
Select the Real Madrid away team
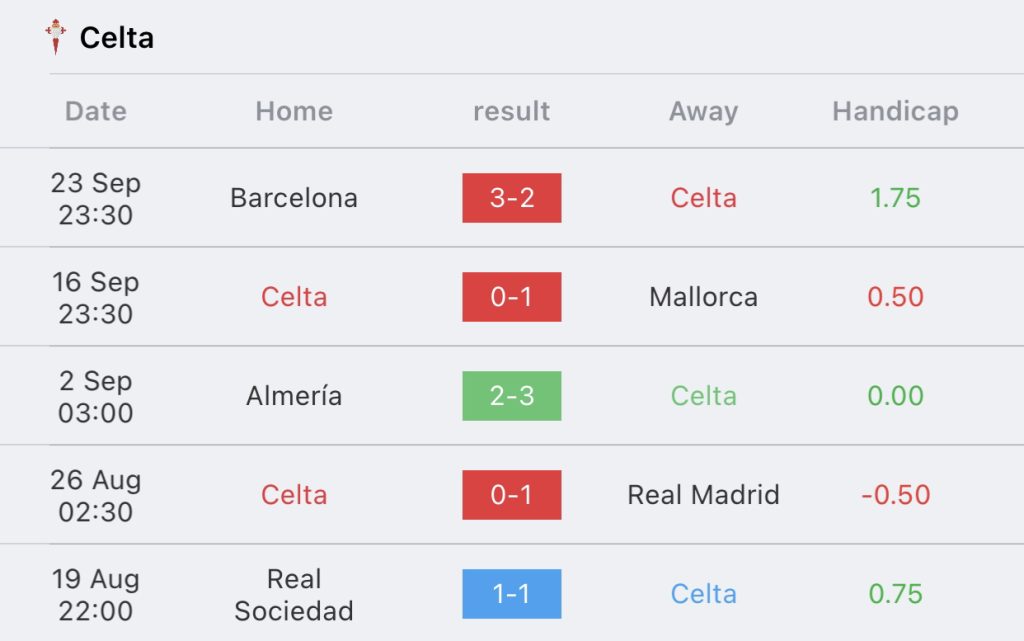703,495
